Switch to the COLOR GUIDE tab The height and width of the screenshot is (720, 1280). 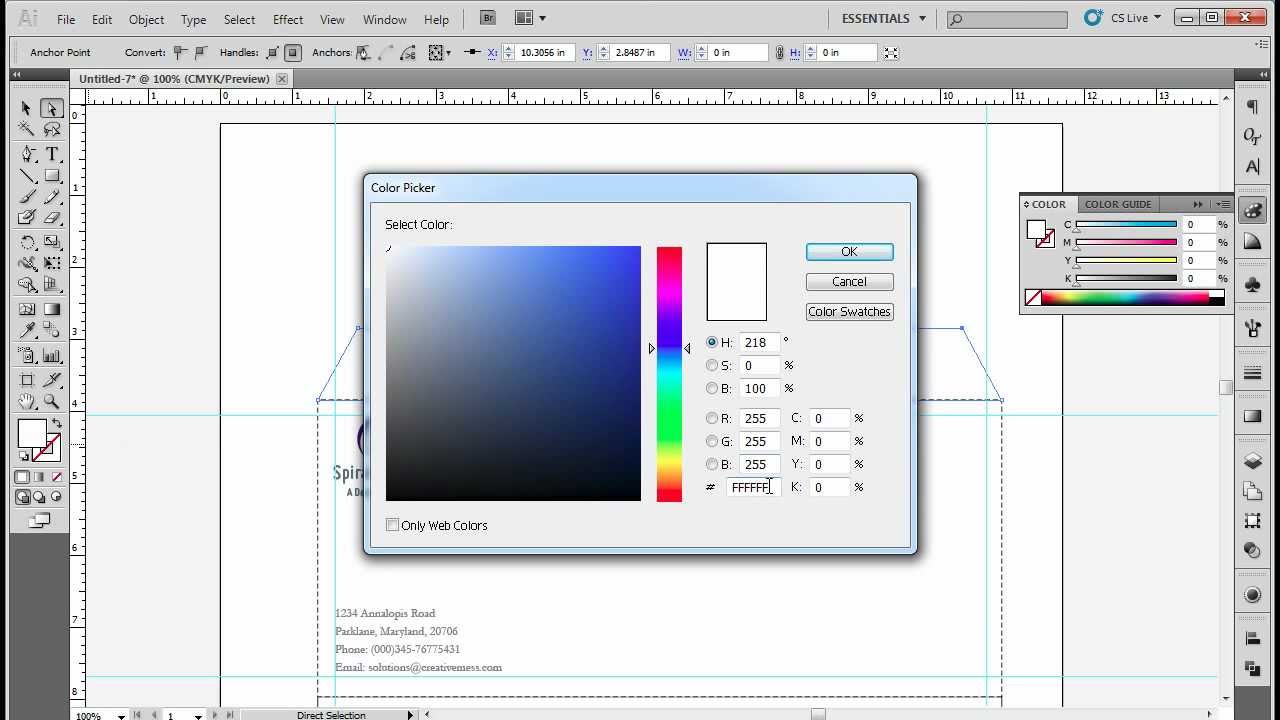click(x=1118, y=204)
